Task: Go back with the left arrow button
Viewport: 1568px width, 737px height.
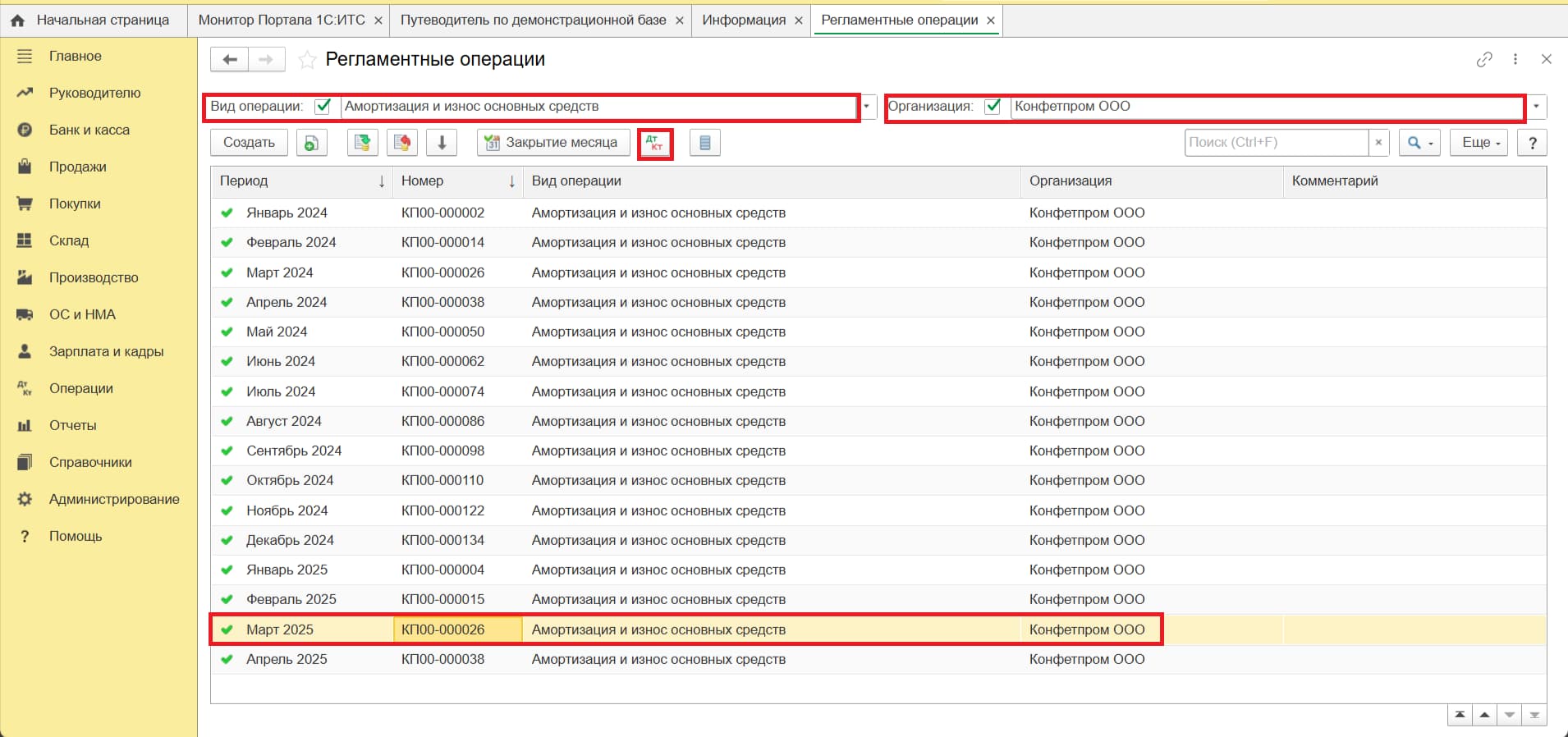Action: click(x=230, y=59)
